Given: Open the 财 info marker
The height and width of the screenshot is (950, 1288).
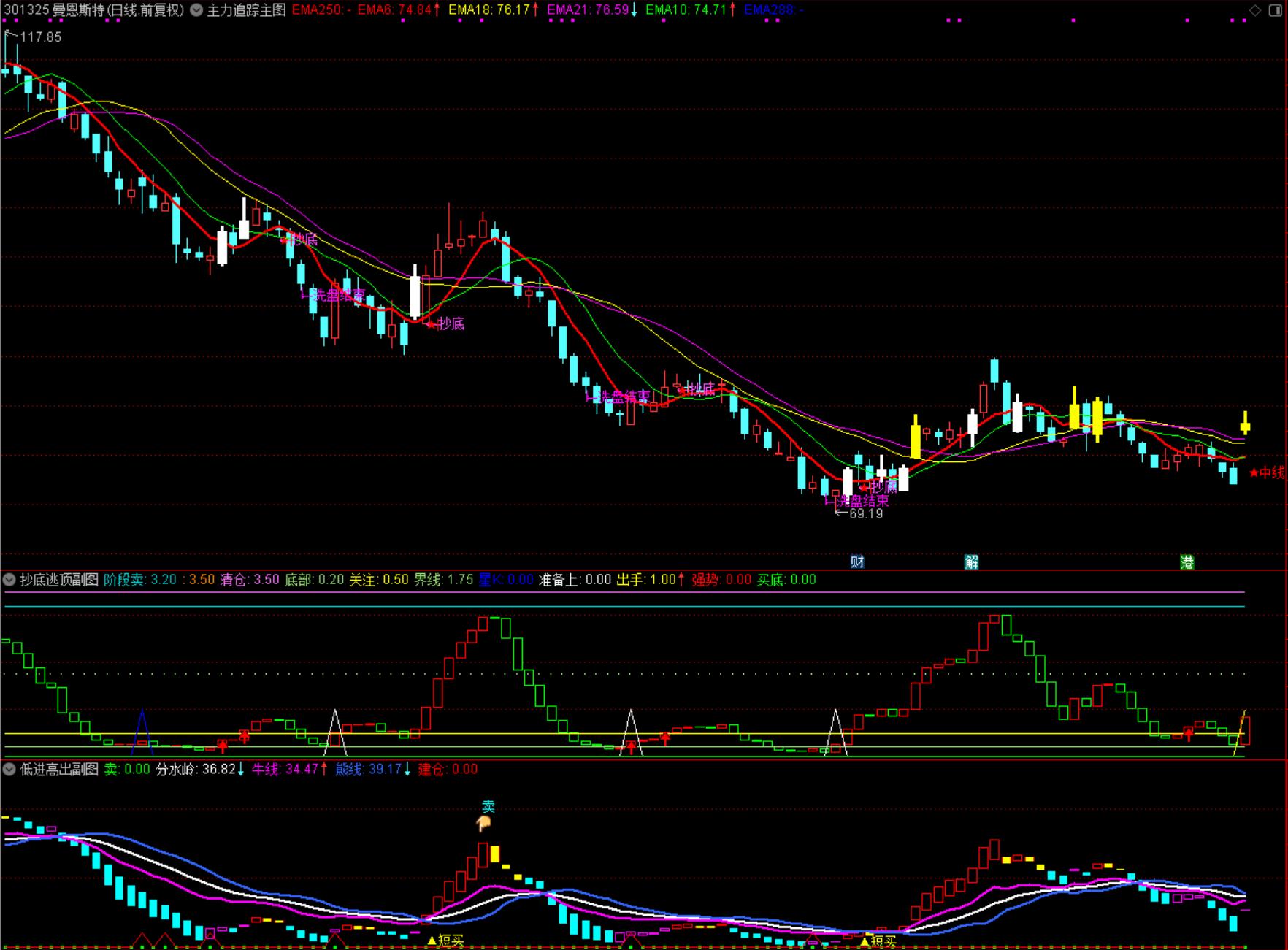Looking at the screenshot, I should point(857,562).
